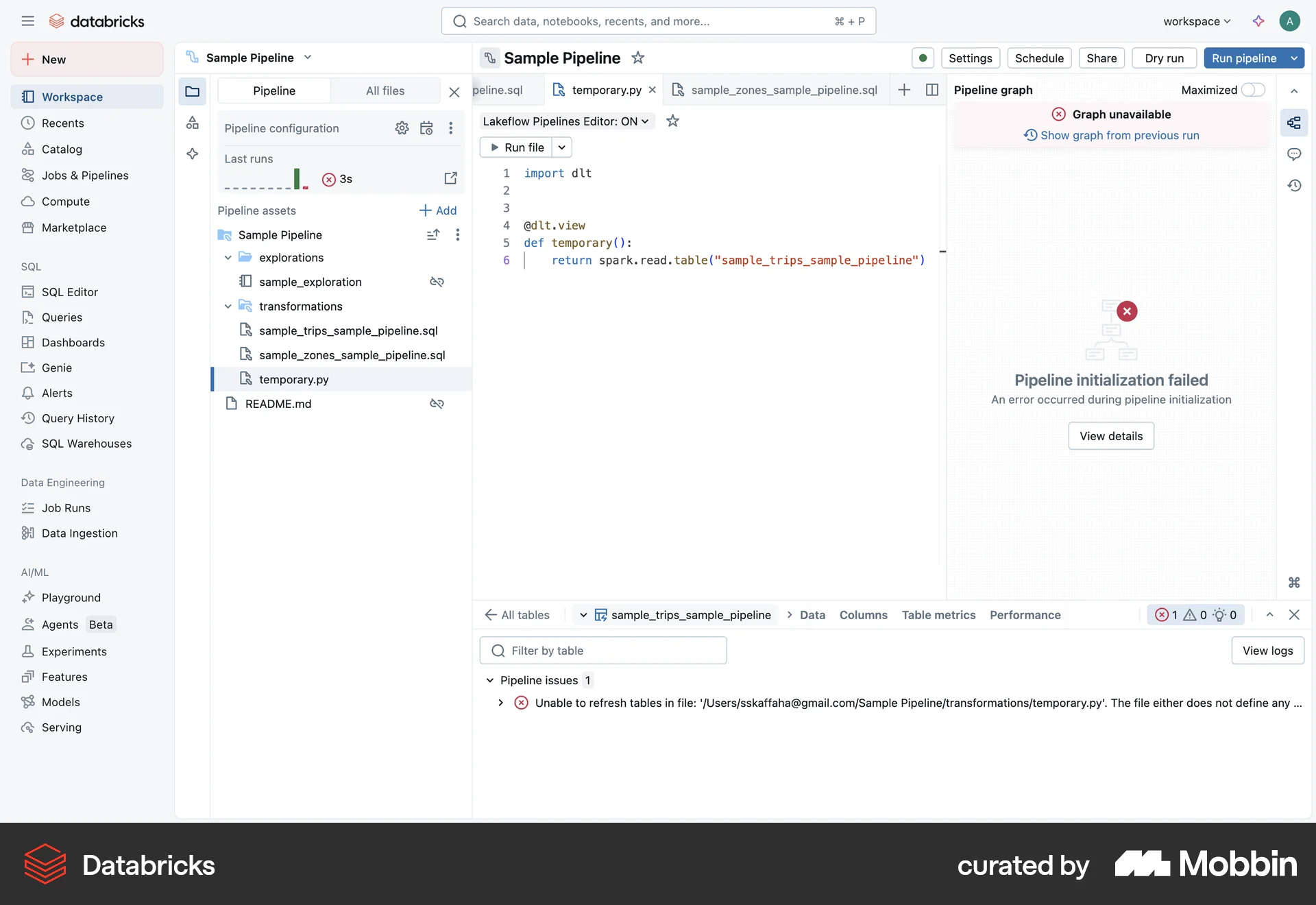Collapse the explorations folder
Viewport: 1316px width, 905px height.
pyautogui.click(x=228, y=258)
